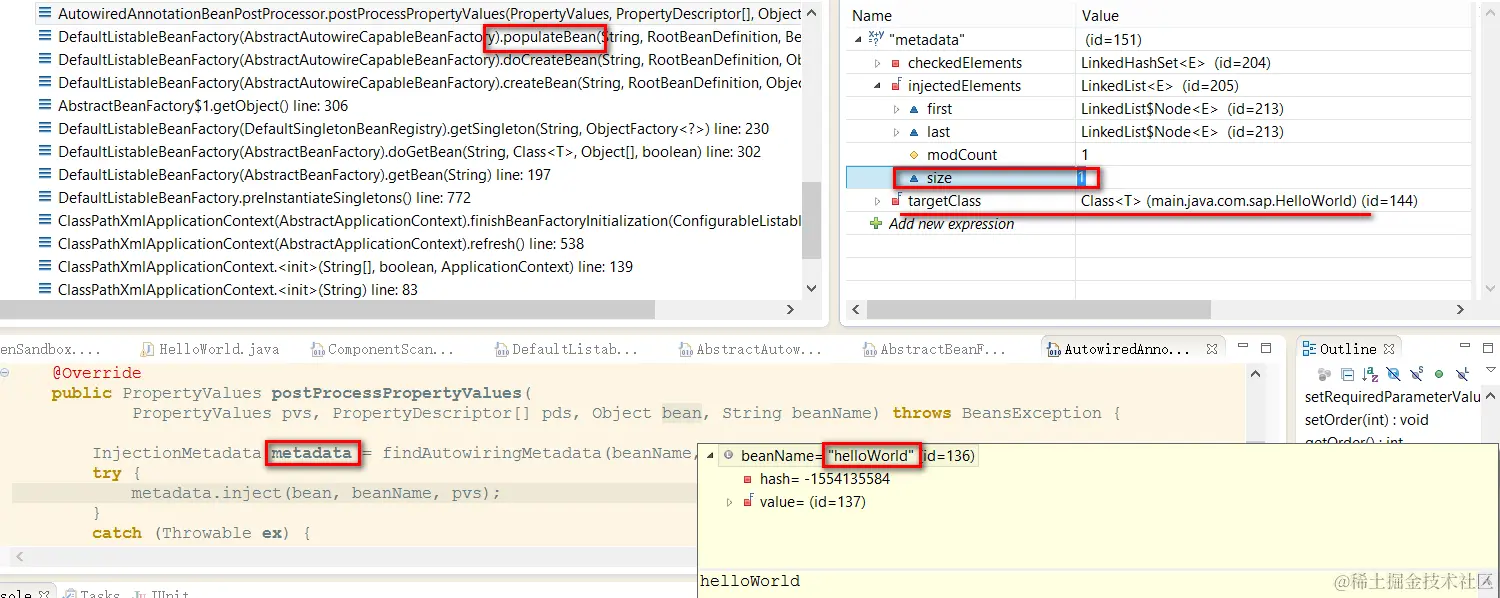Close the Outline view tab
Screen dimensions: 1500x598
click(1389, 349)
